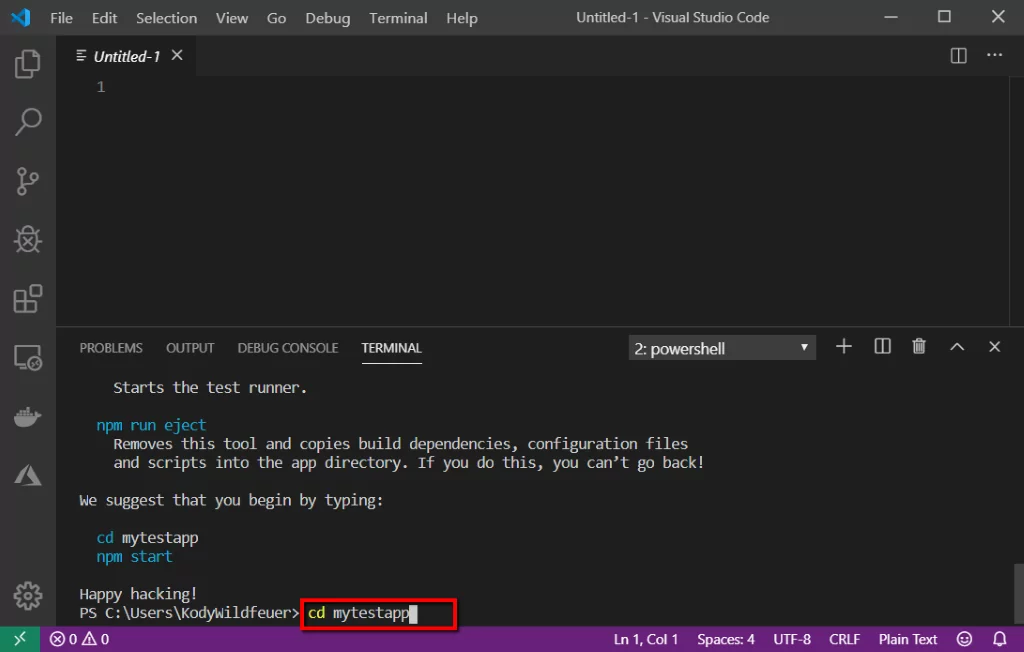Image resolution: width=1024 pixels, height=652 pixels.
Task: Open notifications bell
Action: point(999,639)
